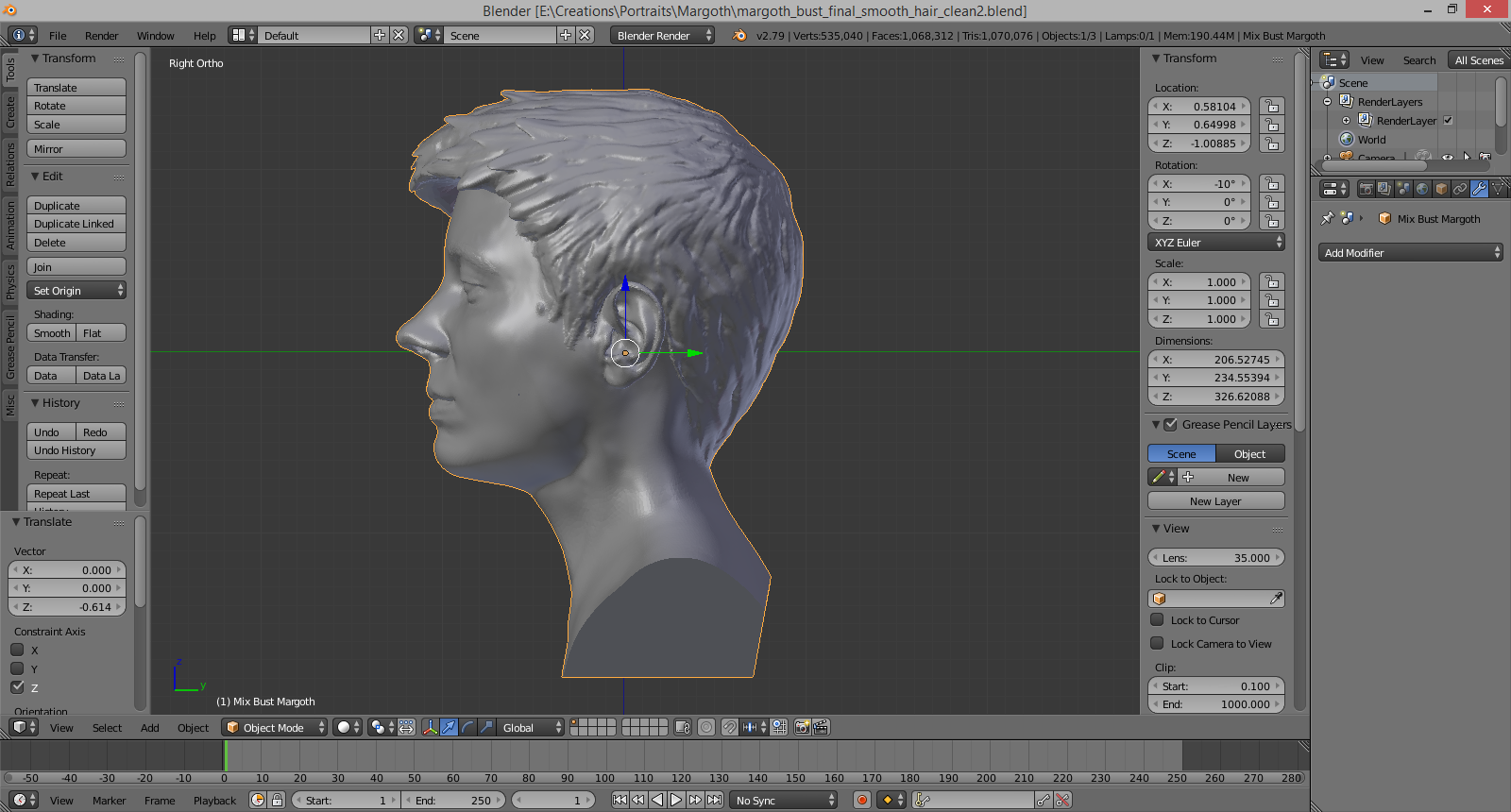Open the Render properties camera tab
This screenshot has height=812, width=1511.
tap(1366, 189)
